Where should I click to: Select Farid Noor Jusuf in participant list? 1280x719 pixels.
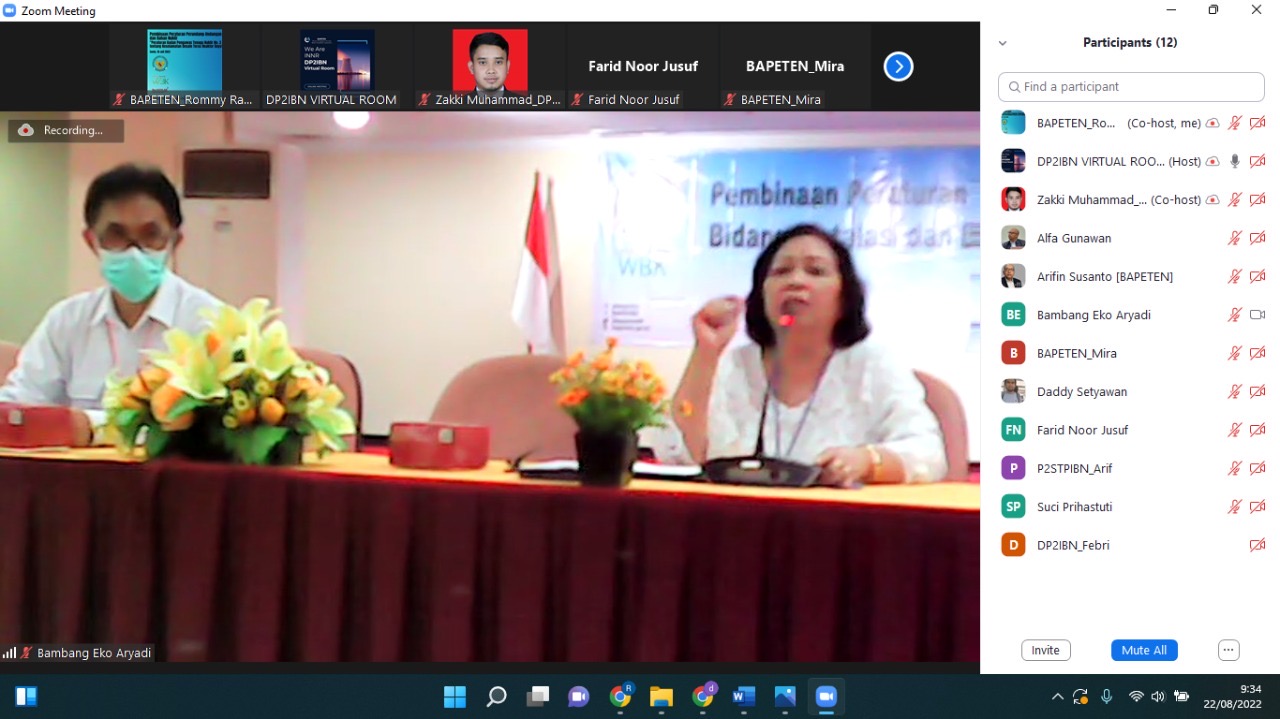1082,430
